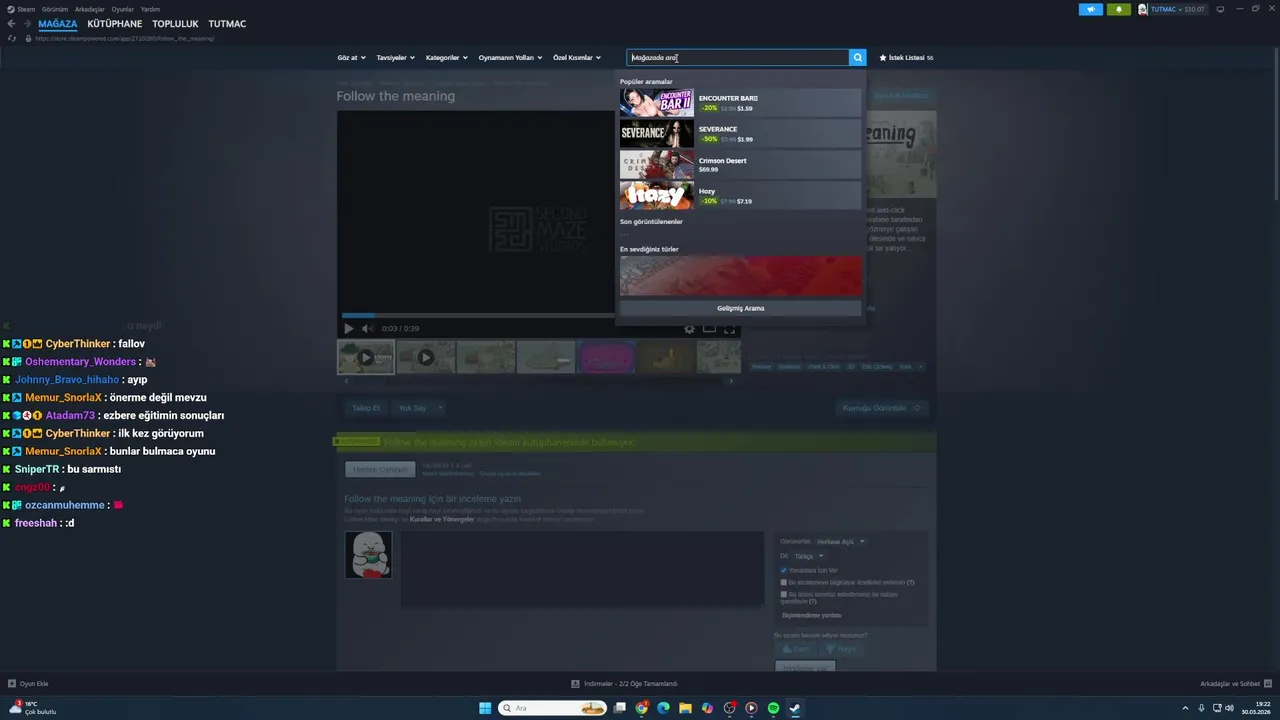Select ENCOUNTER BAR II search suggestion
Viewport: 1280px width, 720px height.
[x=740, y=103]
